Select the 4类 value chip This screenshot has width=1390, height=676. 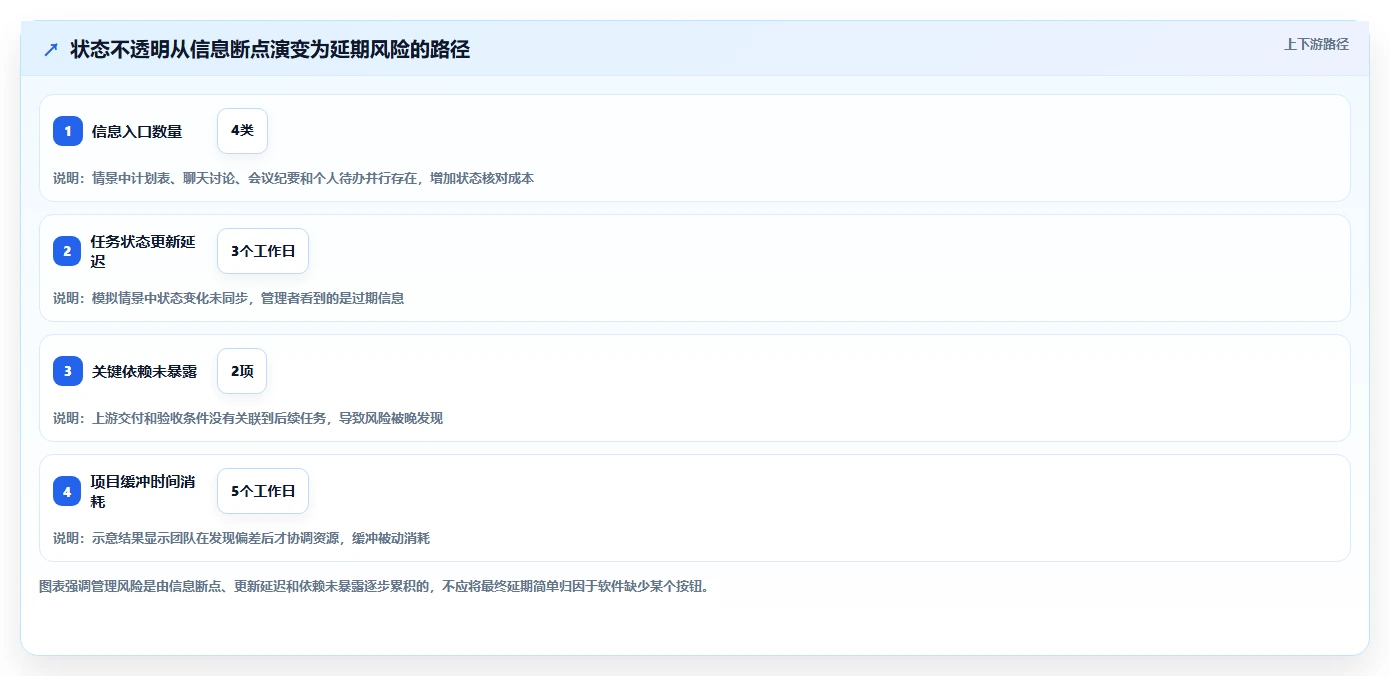point(242,131)
